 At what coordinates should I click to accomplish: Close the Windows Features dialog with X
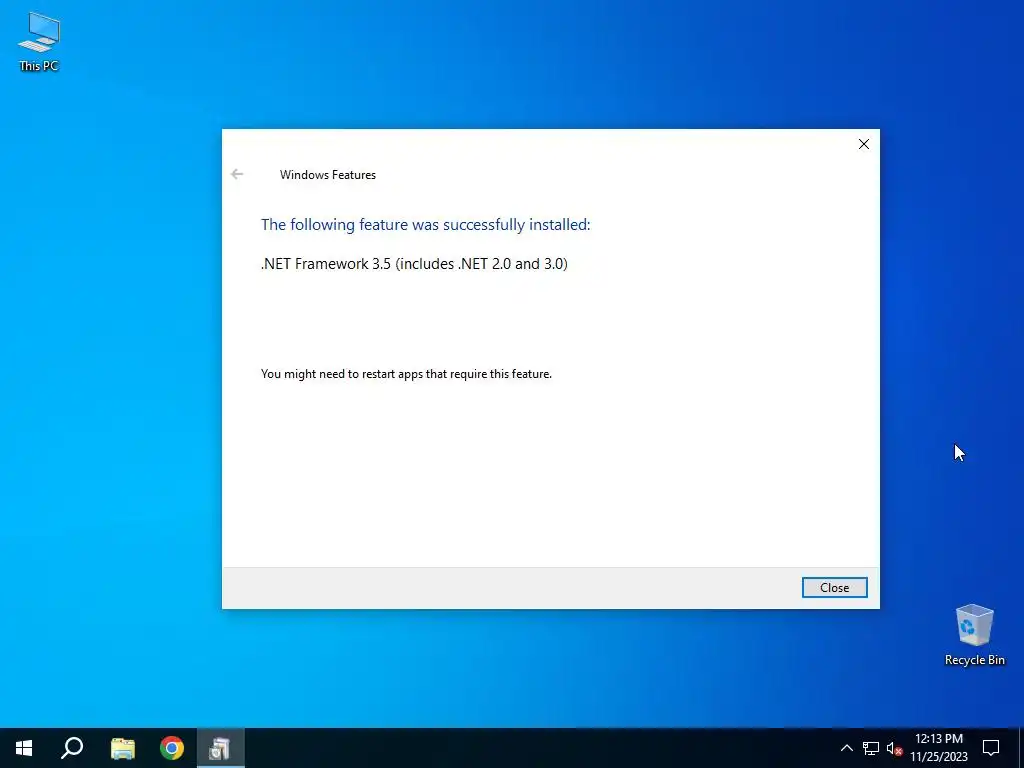(x=863, y=144)
